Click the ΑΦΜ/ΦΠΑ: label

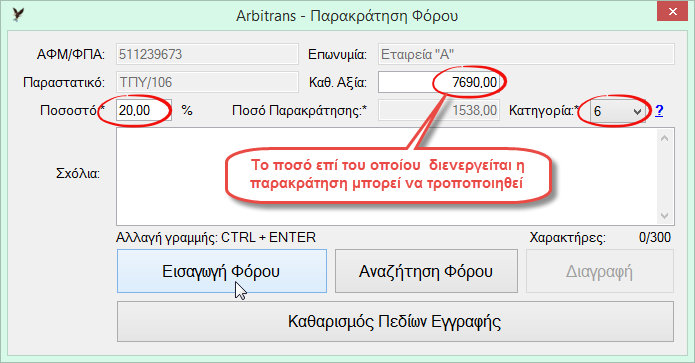71,55
